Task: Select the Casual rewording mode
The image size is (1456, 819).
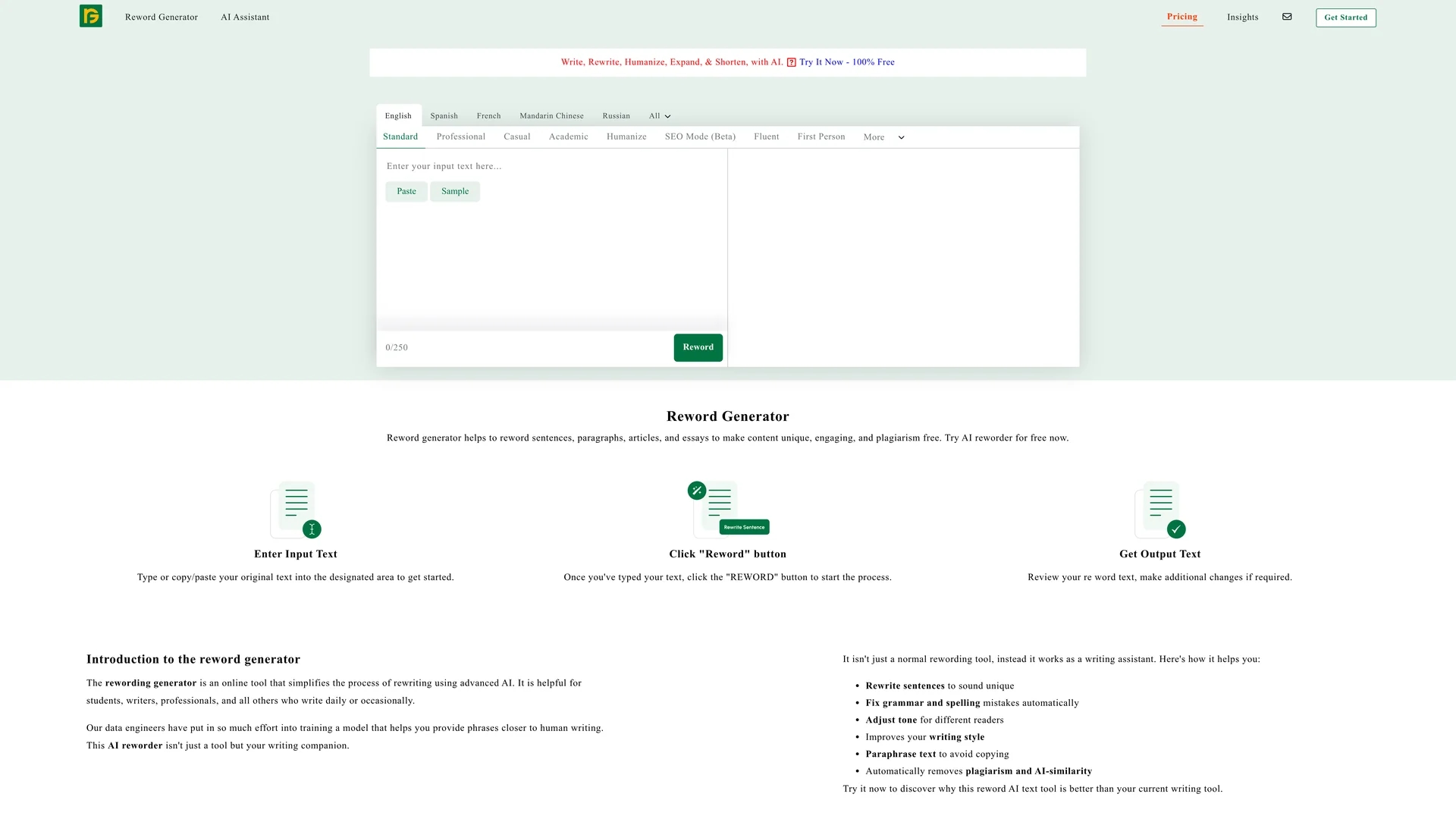Action: [516, 137]
